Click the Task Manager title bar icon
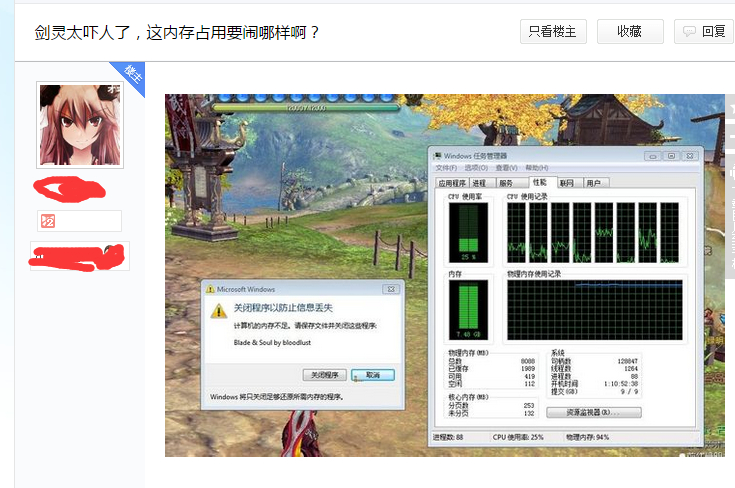This screenshot has height=488, width=735. (438, 156)
